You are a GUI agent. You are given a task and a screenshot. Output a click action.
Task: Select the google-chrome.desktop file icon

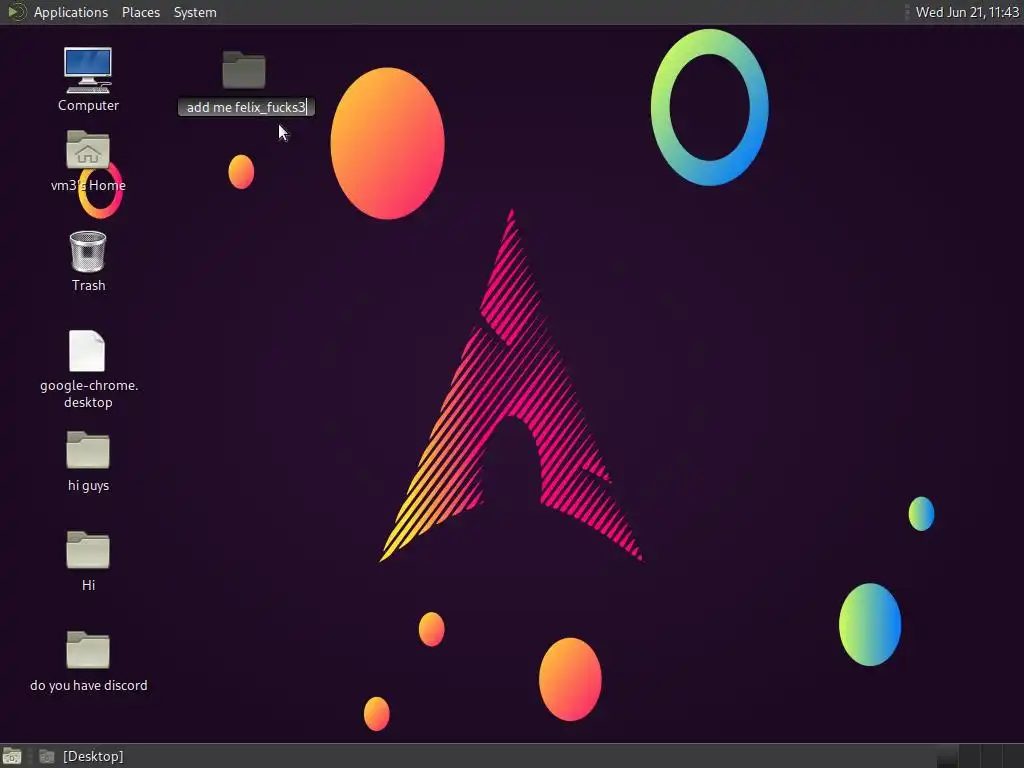(87, 351)
